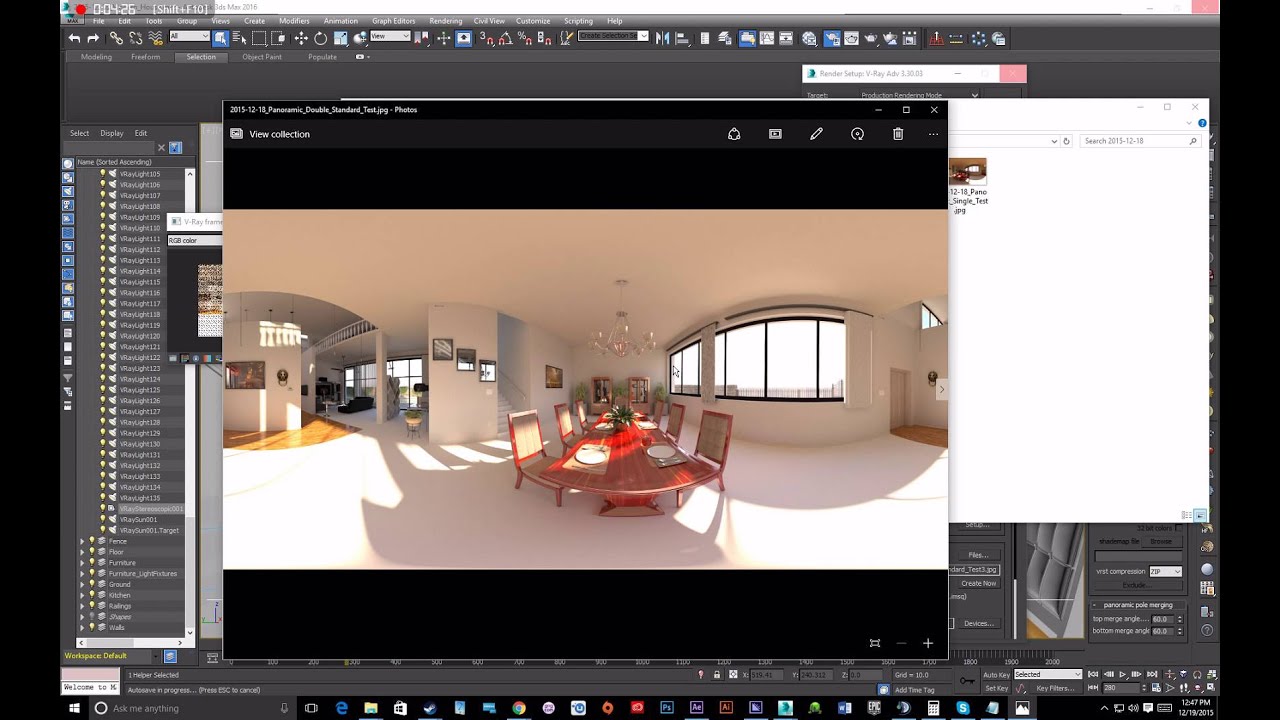Open the selection filter All dropdown
This screenshot has height=720, width=1280.
[189, 37]
